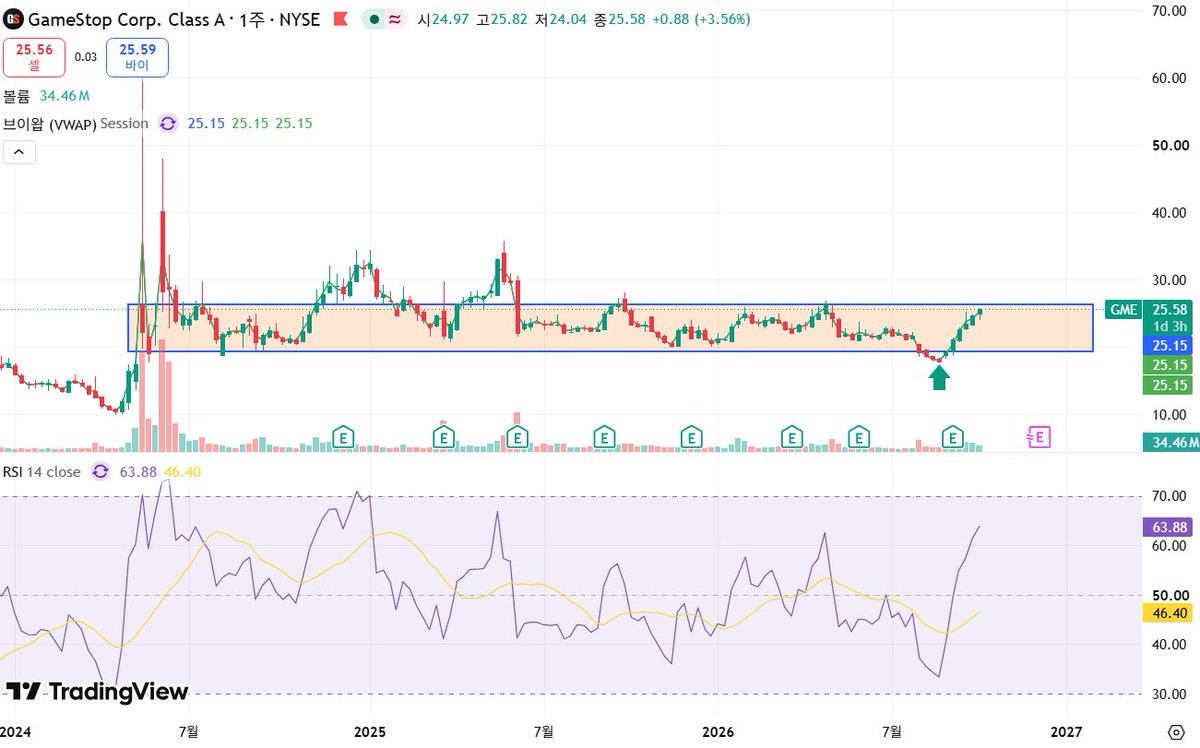Click the purple icon beside RSI 14 close
This screenshot has height=748, width=1200.
[x=100, y=471]
